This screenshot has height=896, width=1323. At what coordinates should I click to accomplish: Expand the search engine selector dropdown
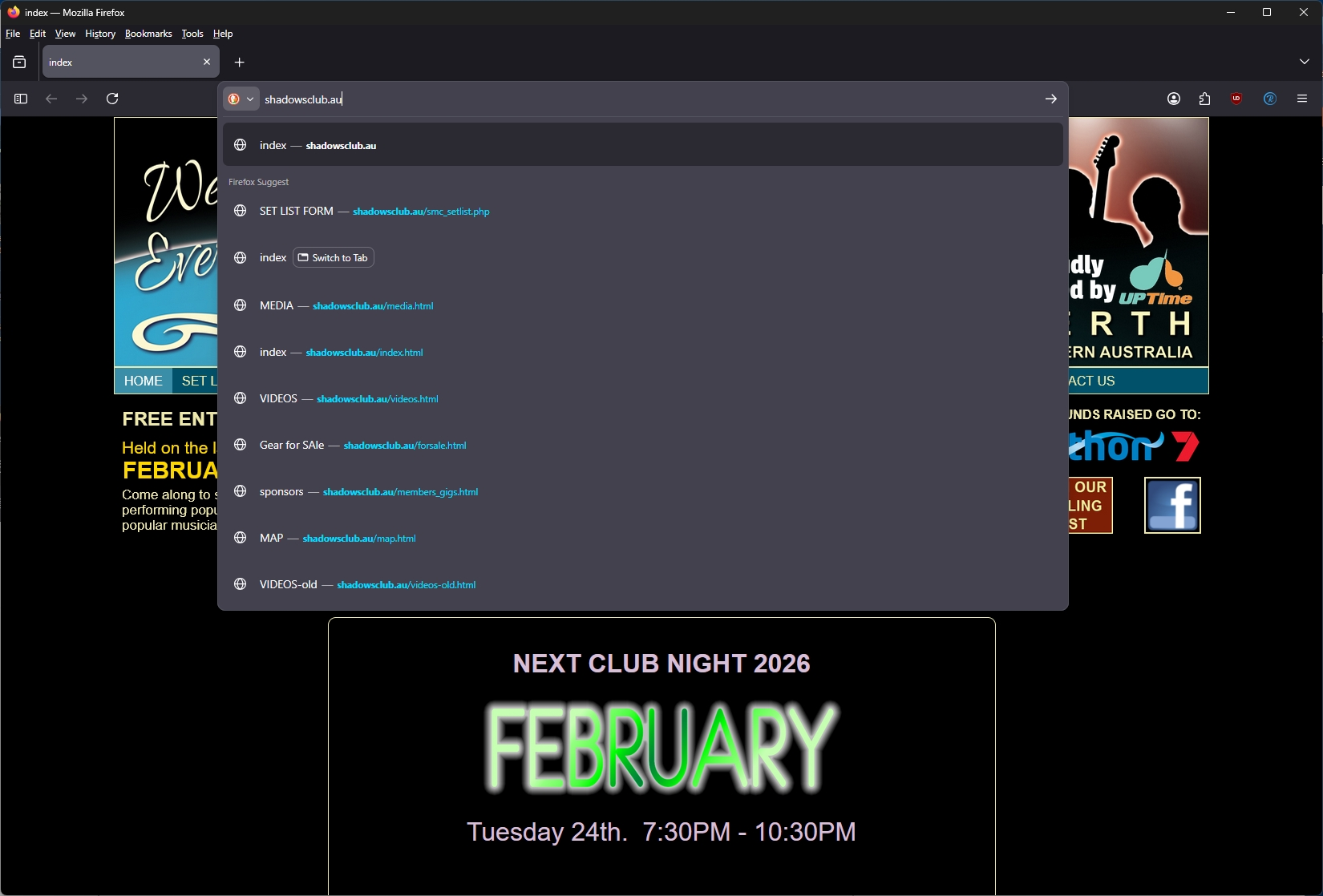pos(241,99)
